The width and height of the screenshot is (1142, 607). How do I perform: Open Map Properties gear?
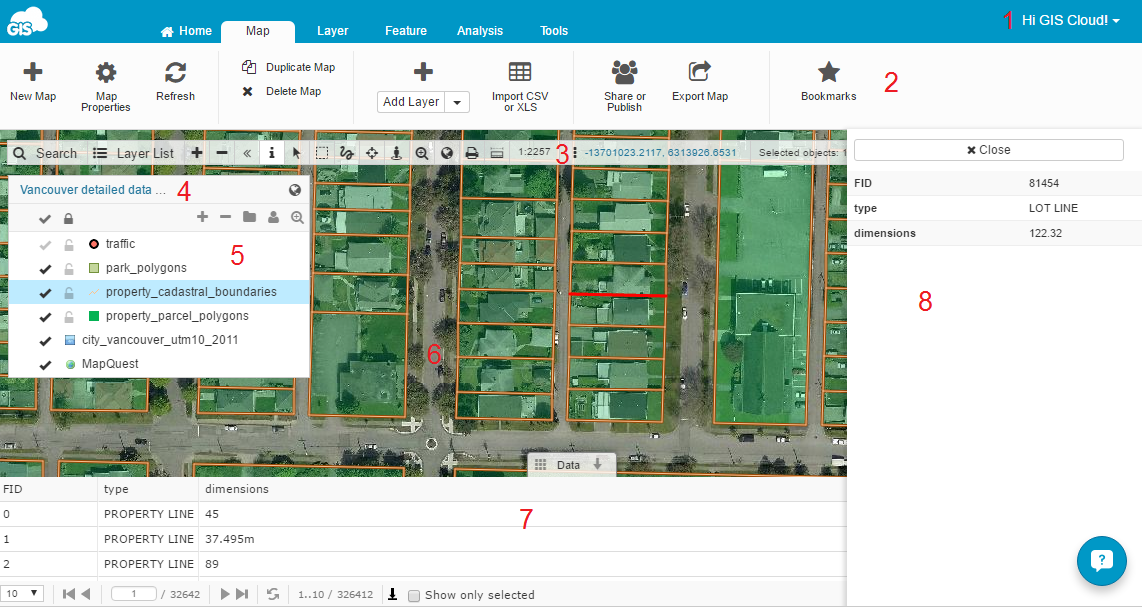pyautogui.click(x=105, y=72)
